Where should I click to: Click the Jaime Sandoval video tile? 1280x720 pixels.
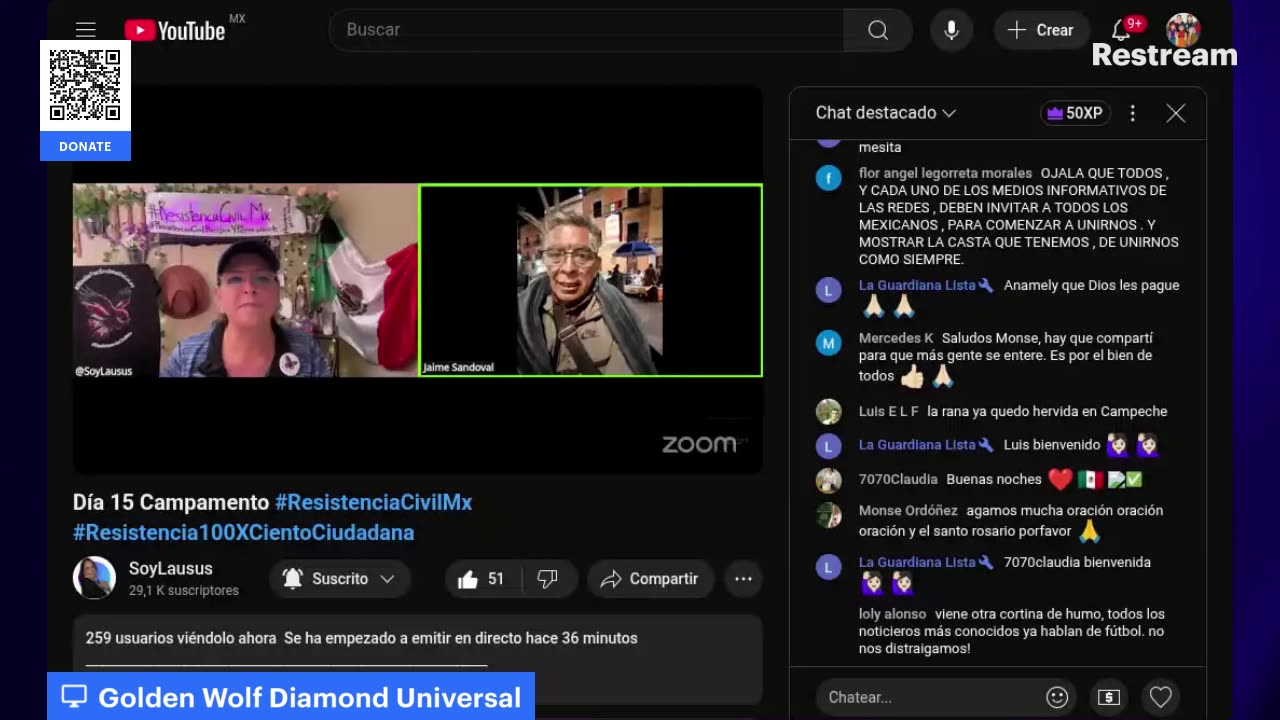click(590, 280)
